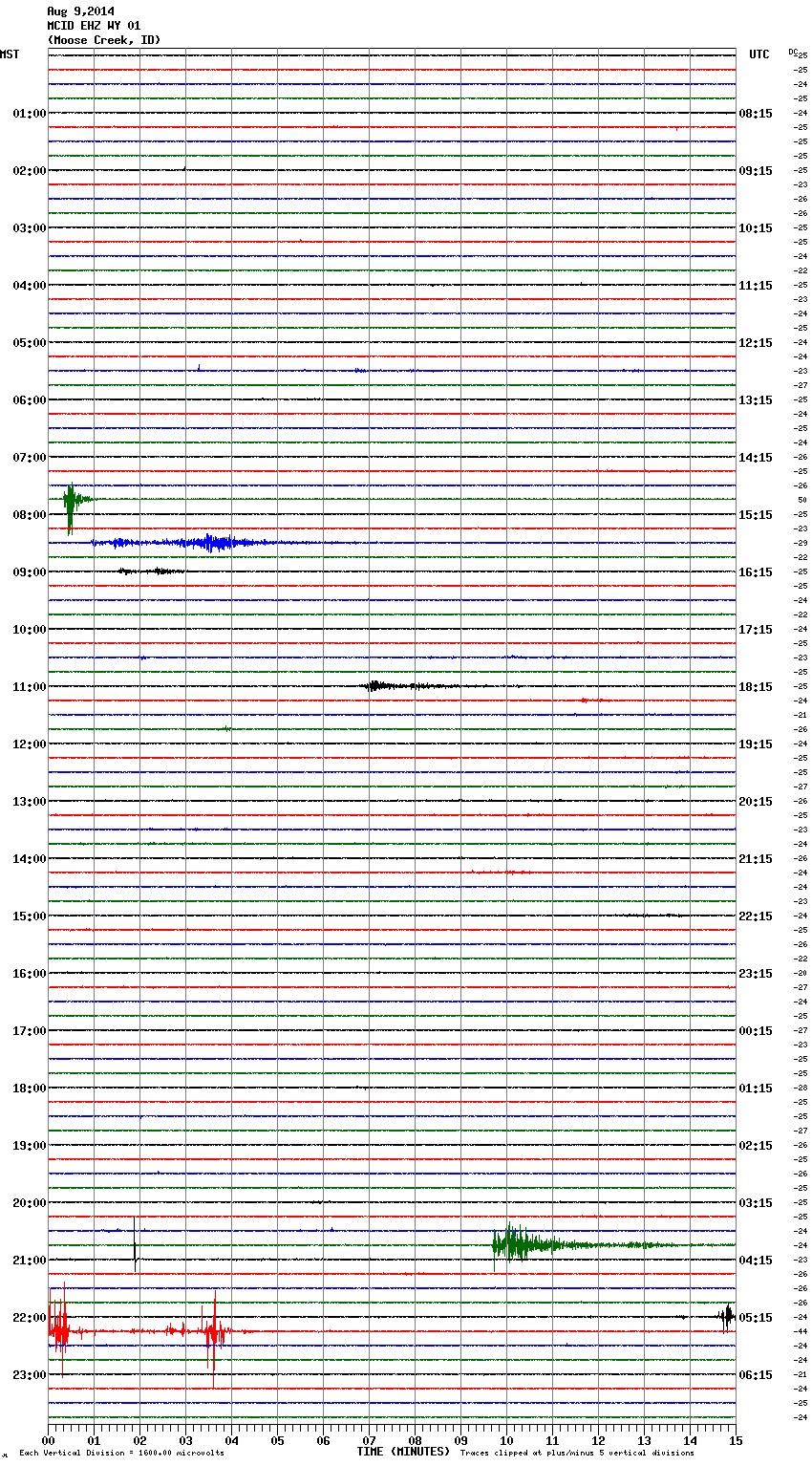
Task: Click the UTC timezone header
Action: pos(759,54)
